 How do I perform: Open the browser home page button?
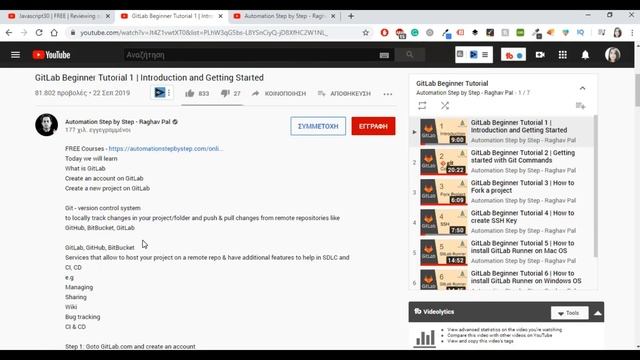point(54,33)
